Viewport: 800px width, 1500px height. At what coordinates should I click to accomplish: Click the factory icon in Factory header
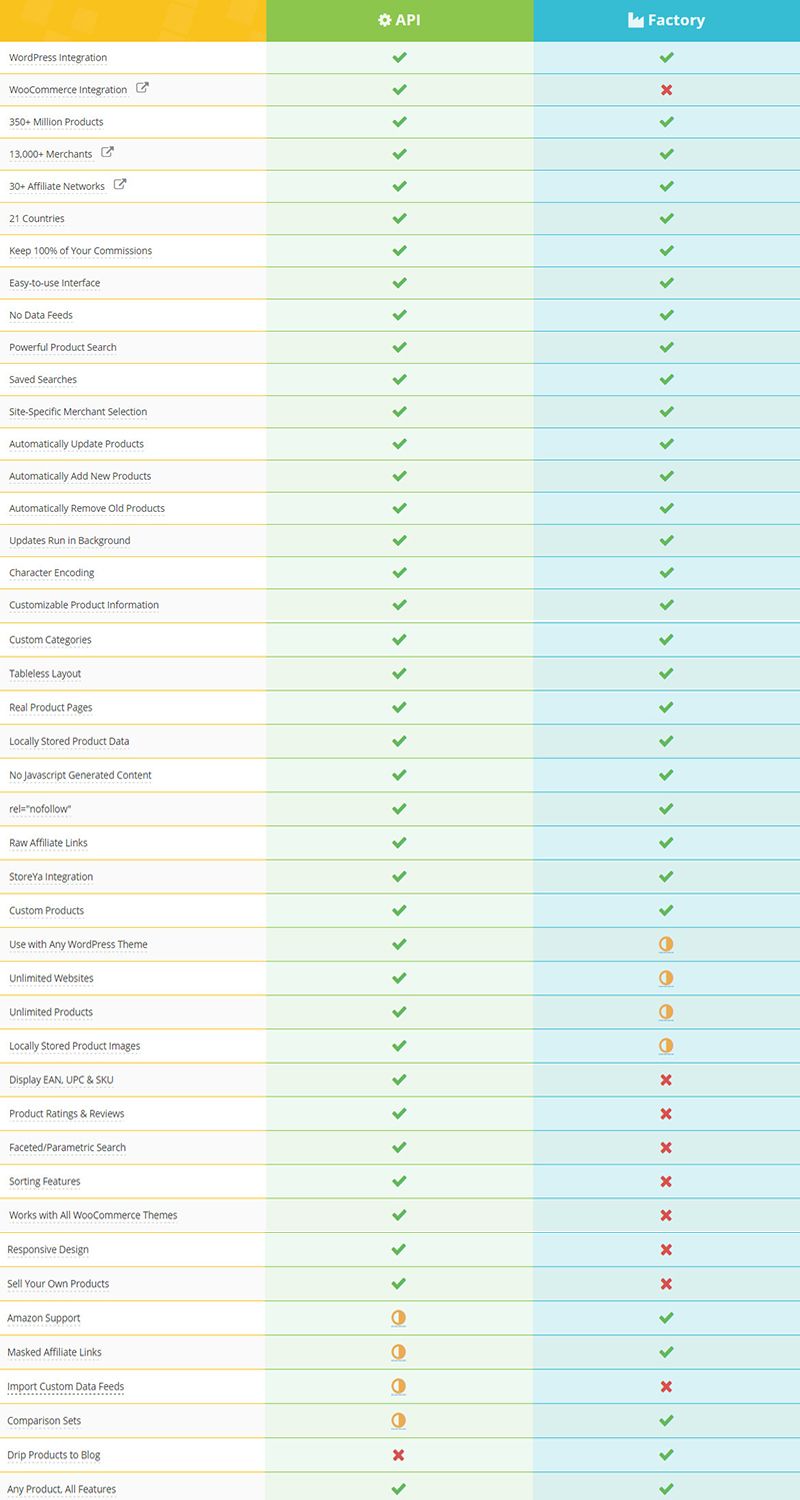[x=635, y=20]
